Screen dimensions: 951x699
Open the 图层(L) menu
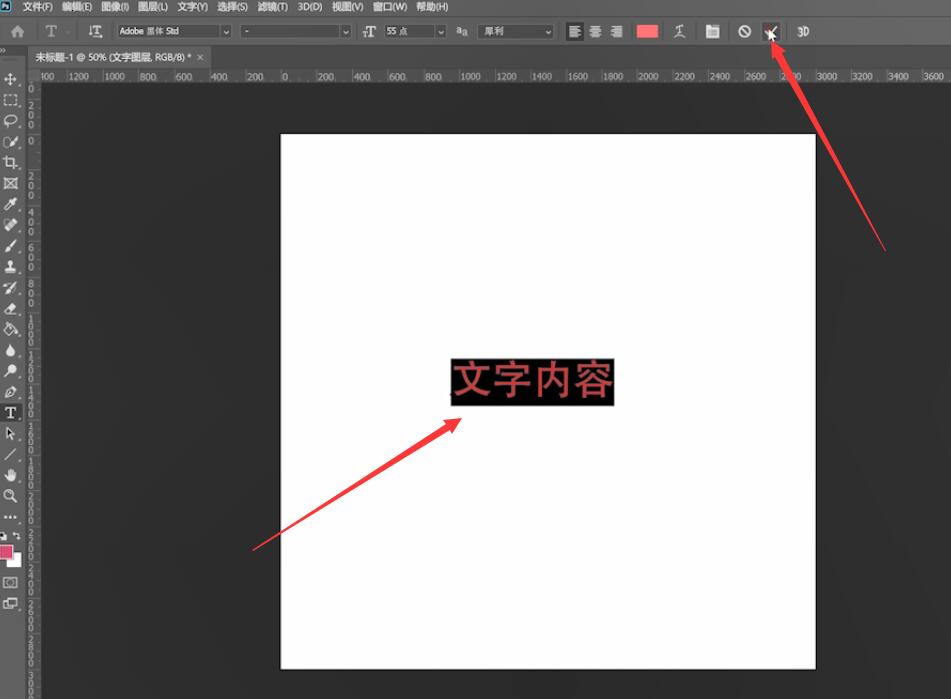pyautogui.click(x=153, y=7)
